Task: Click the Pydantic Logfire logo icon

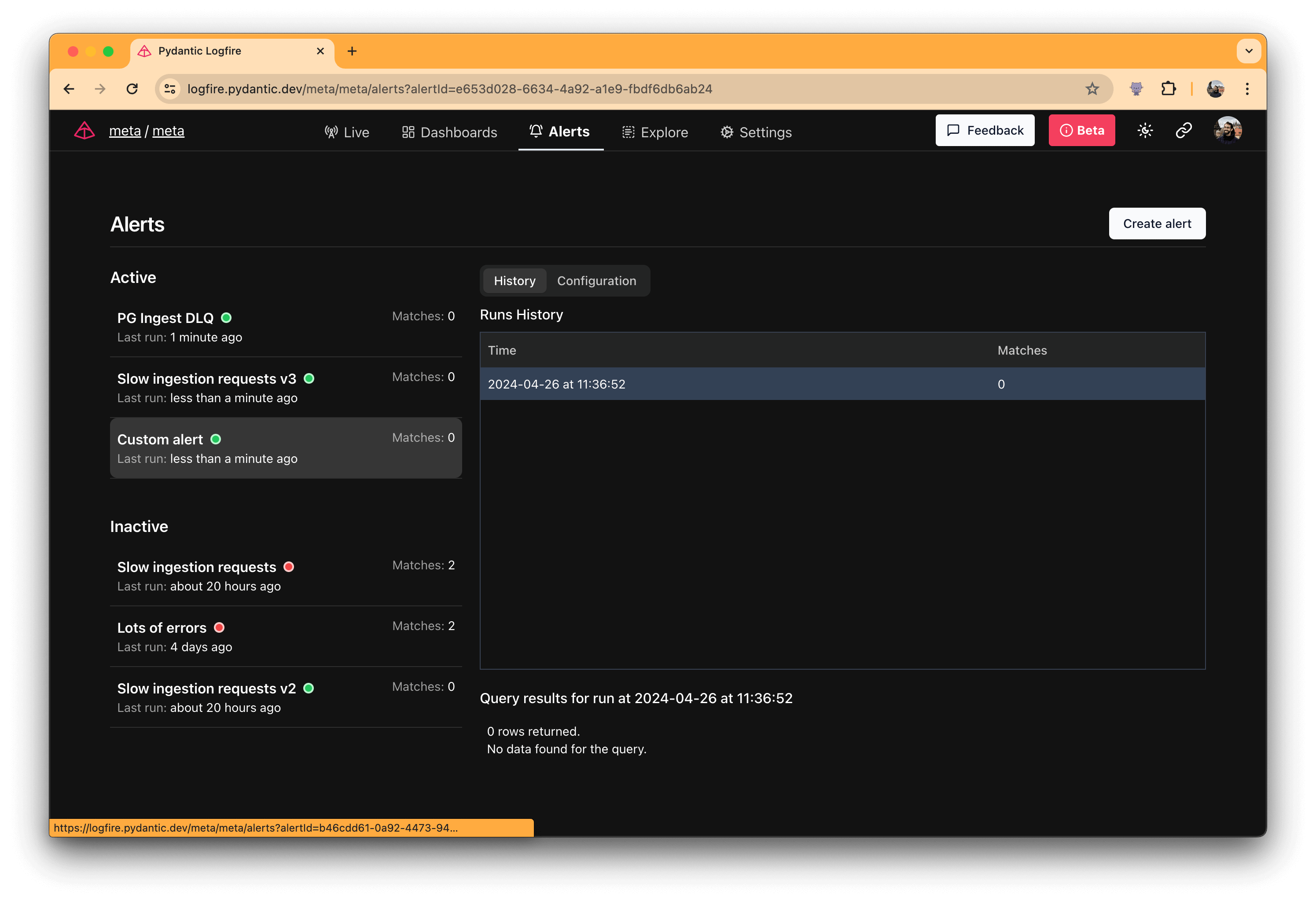Action: click(x=85, y=131)
